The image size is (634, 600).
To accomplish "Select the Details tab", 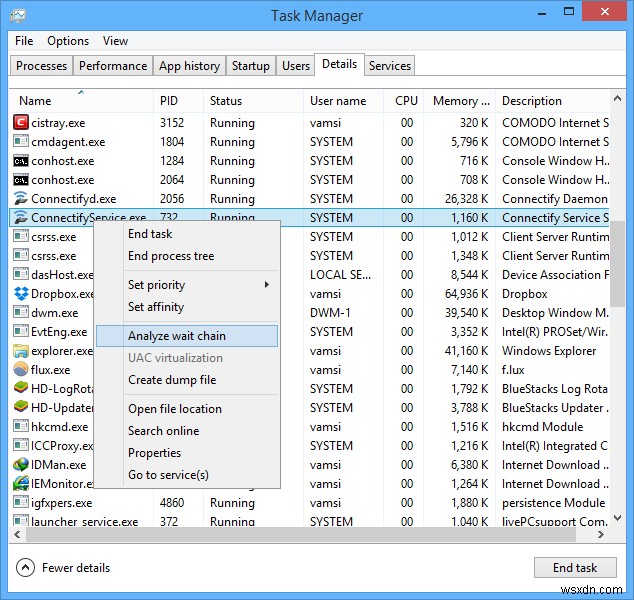I will [x=339, y=64].
